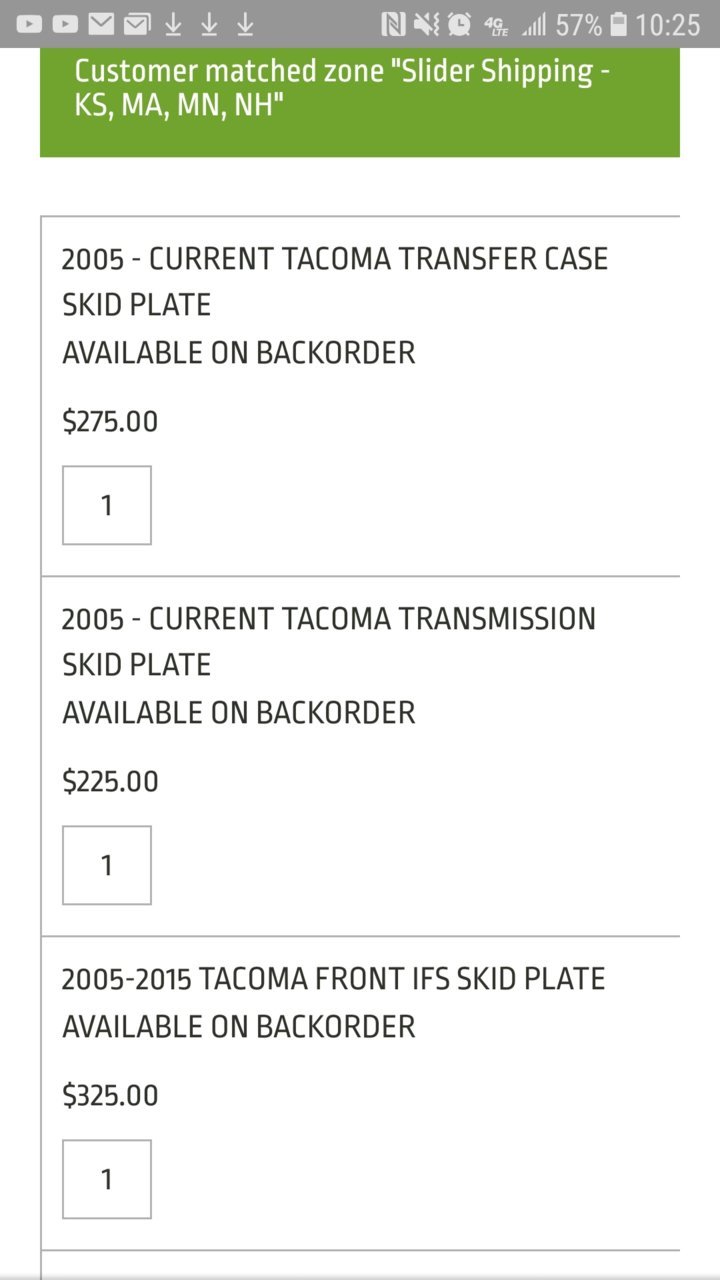Image resolution: width=720 pixels, height=1280 pixels.
Task: Open the 2005 - Current Tacoma Transfer Case Skid Plate title
Action: [335, 281]
